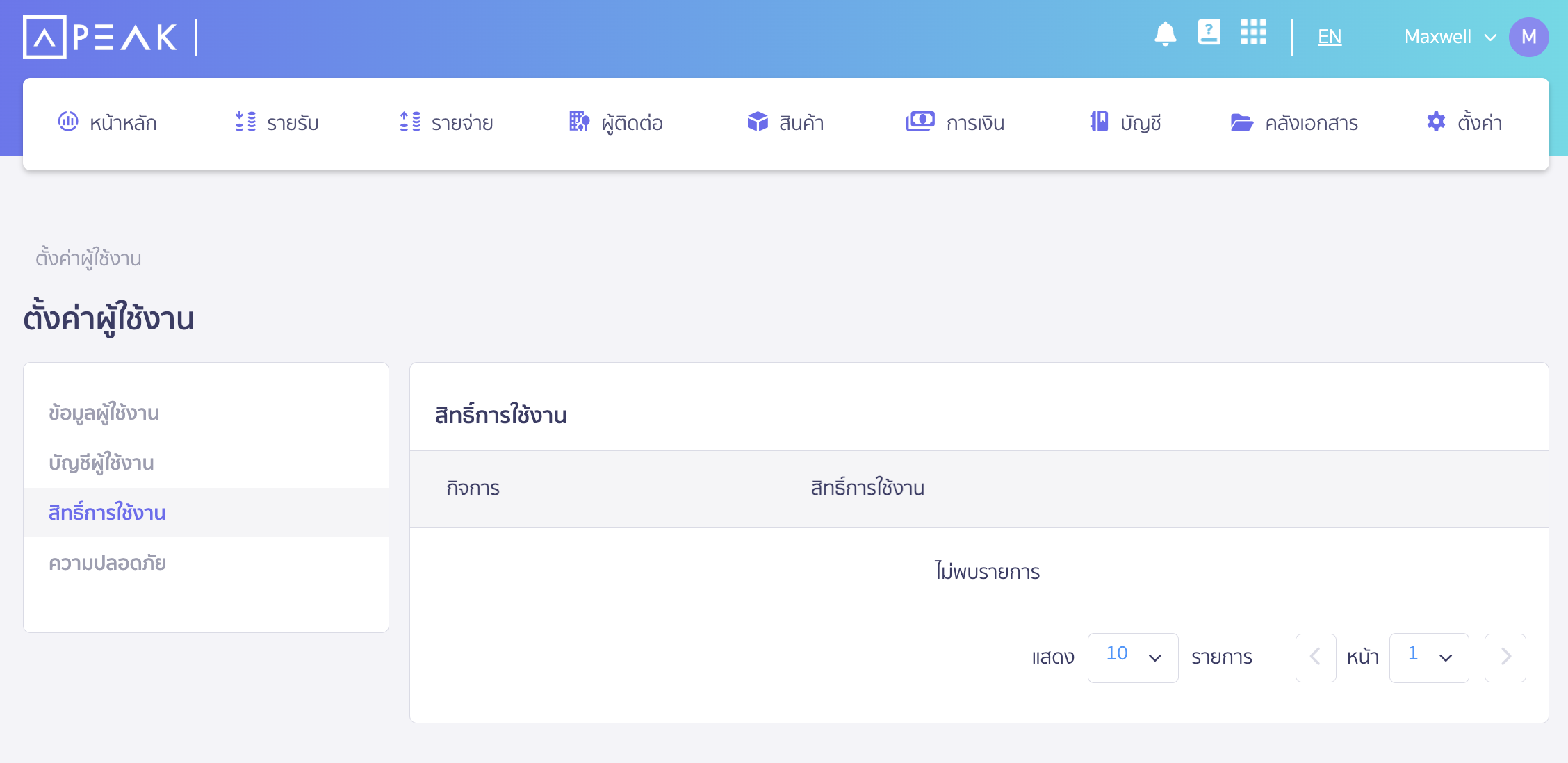Click the help question-mark icon
1568x763 pixels.
point(1209,33)
